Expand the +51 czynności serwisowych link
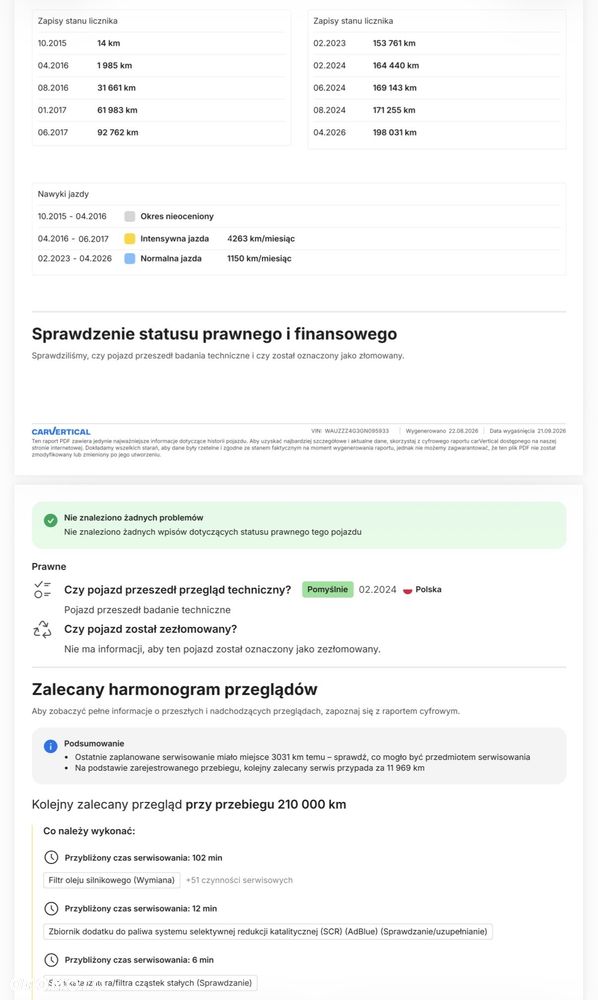598x1000 pixels. 239,880
